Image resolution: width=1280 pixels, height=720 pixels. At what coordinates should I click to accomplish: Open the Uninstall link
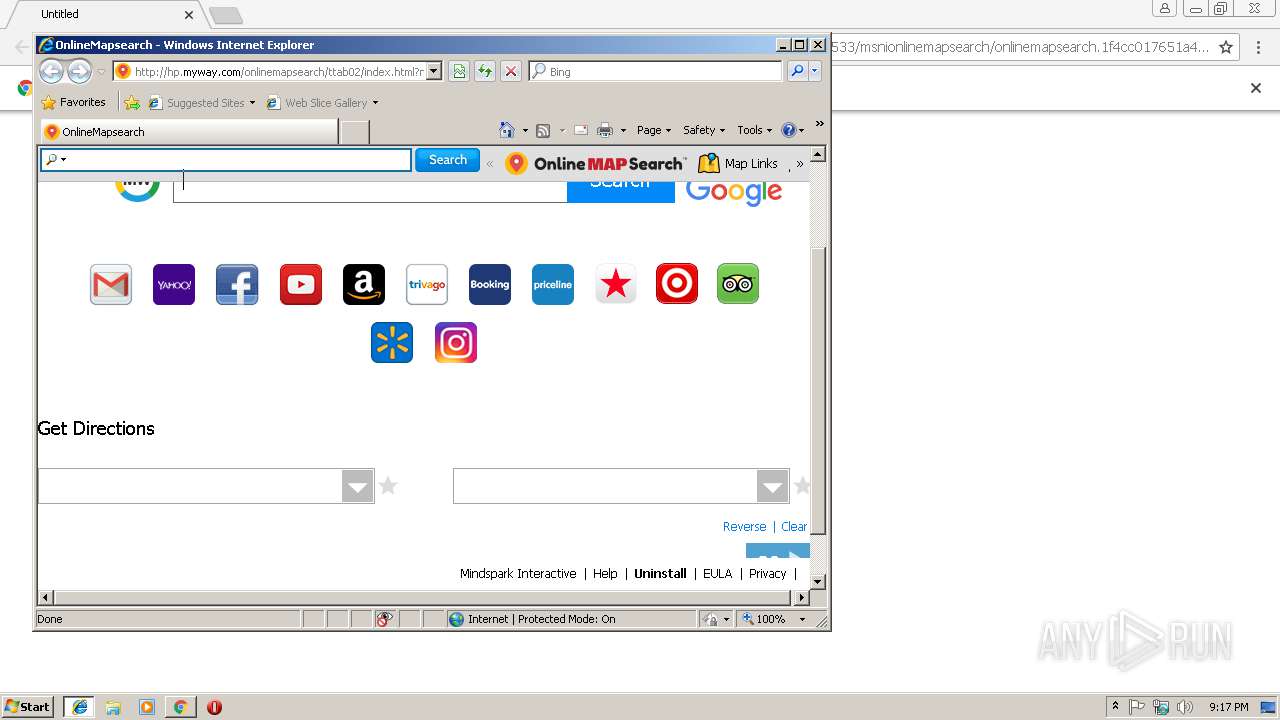coord(660,574)
